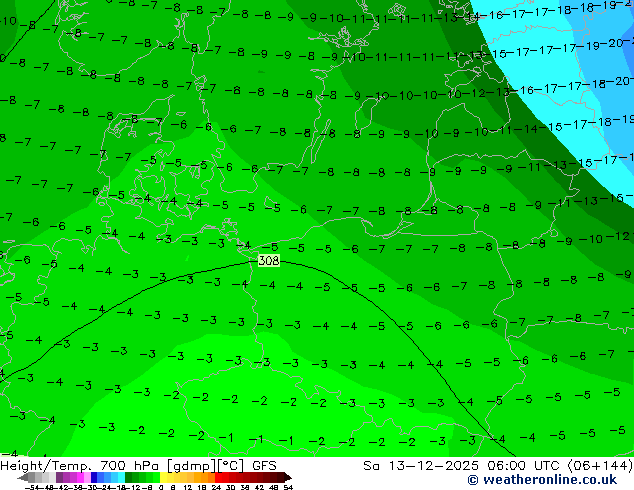Pick the dark blue swatch in the legend
The image size is (634, 490).
click(x=94, y=477)
